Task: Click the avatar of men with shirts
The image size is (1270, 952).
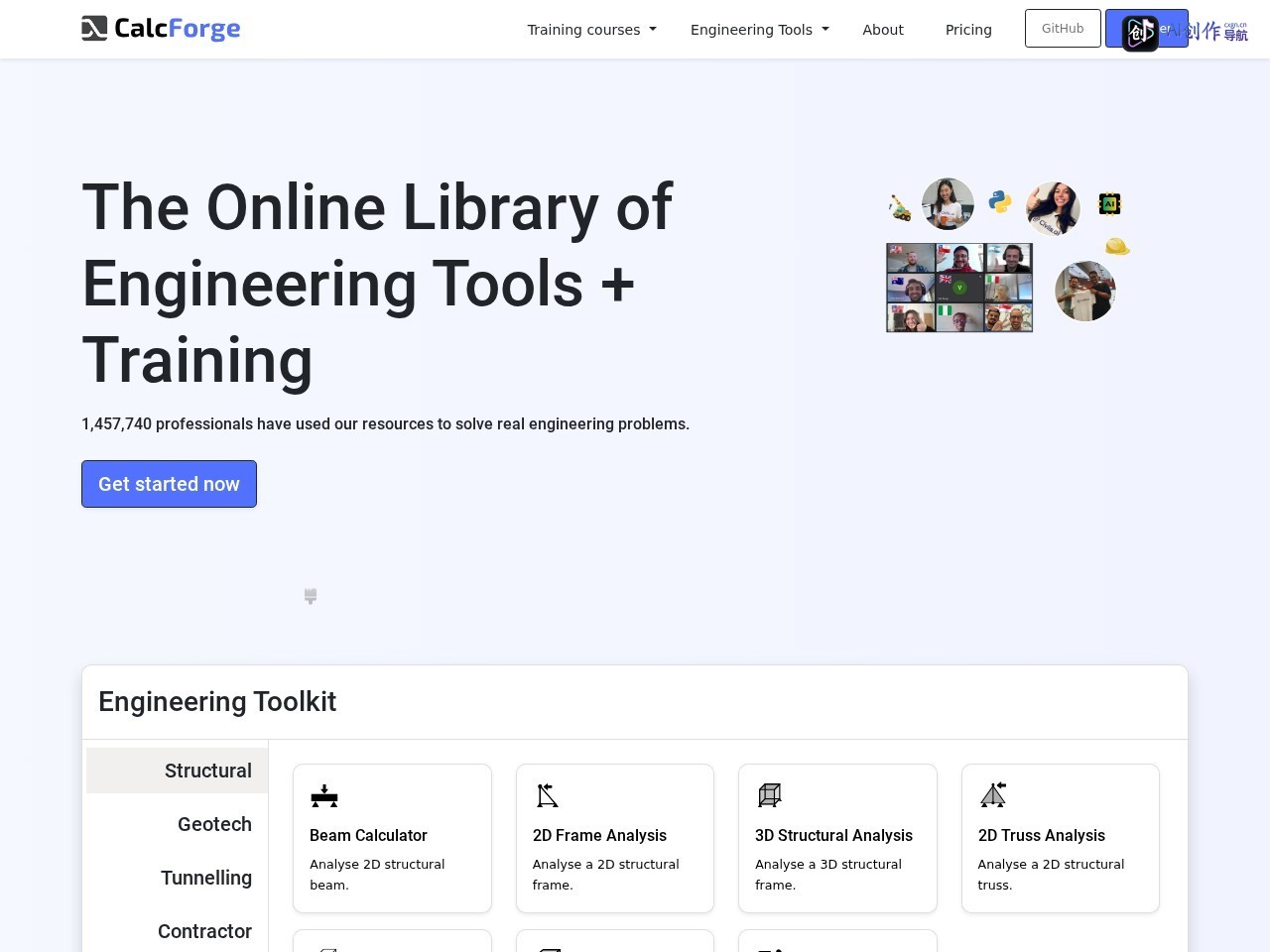Action: [1085, 292]
